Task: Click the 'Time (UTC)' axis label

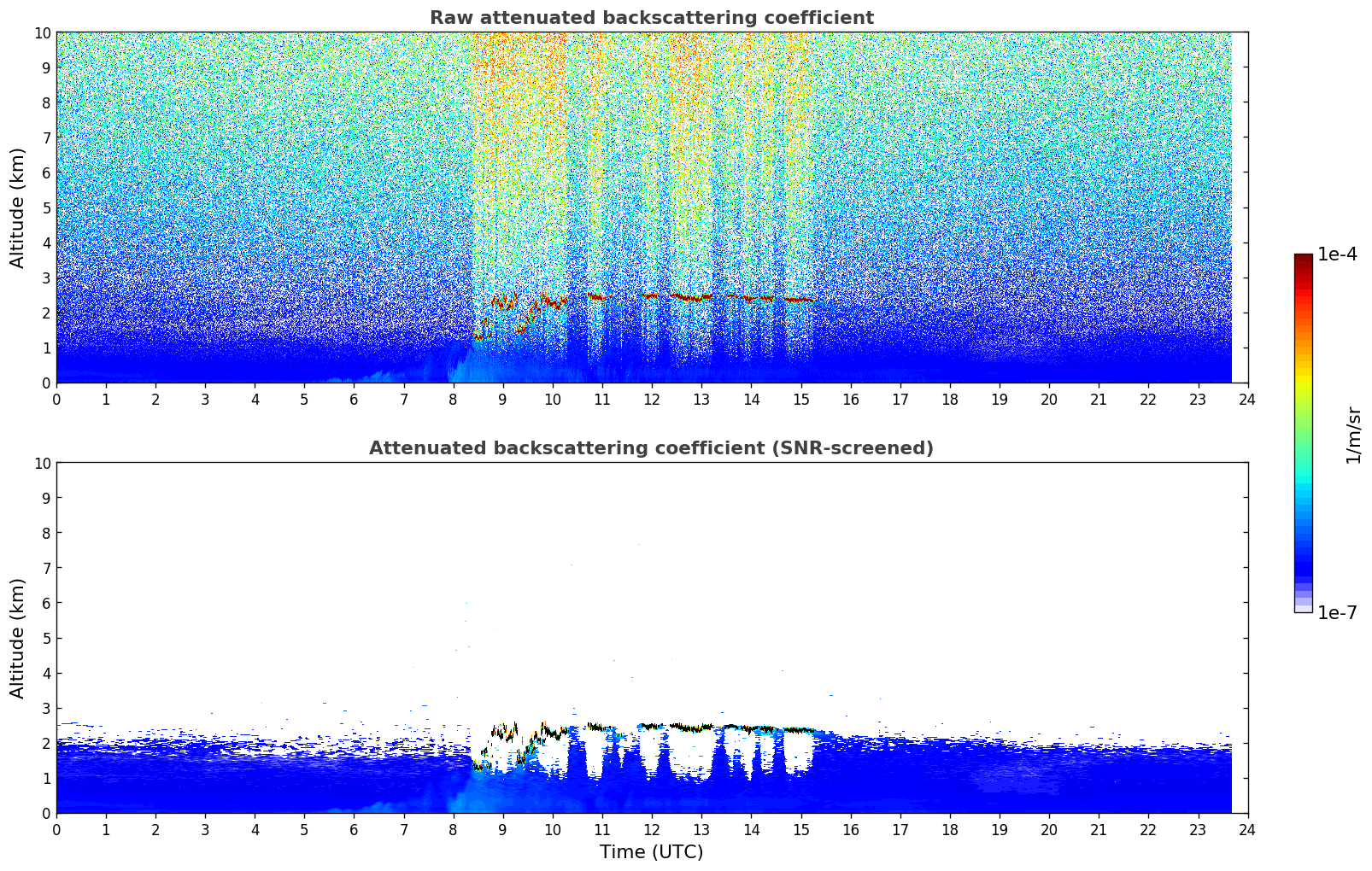Action: 651,851
